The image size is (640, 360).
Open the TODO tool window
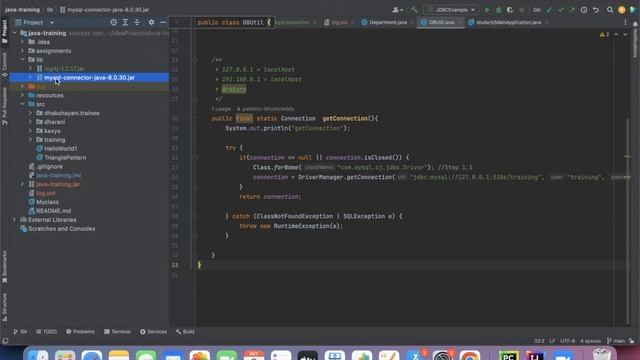pyautogui.click(x=47, y=332)
